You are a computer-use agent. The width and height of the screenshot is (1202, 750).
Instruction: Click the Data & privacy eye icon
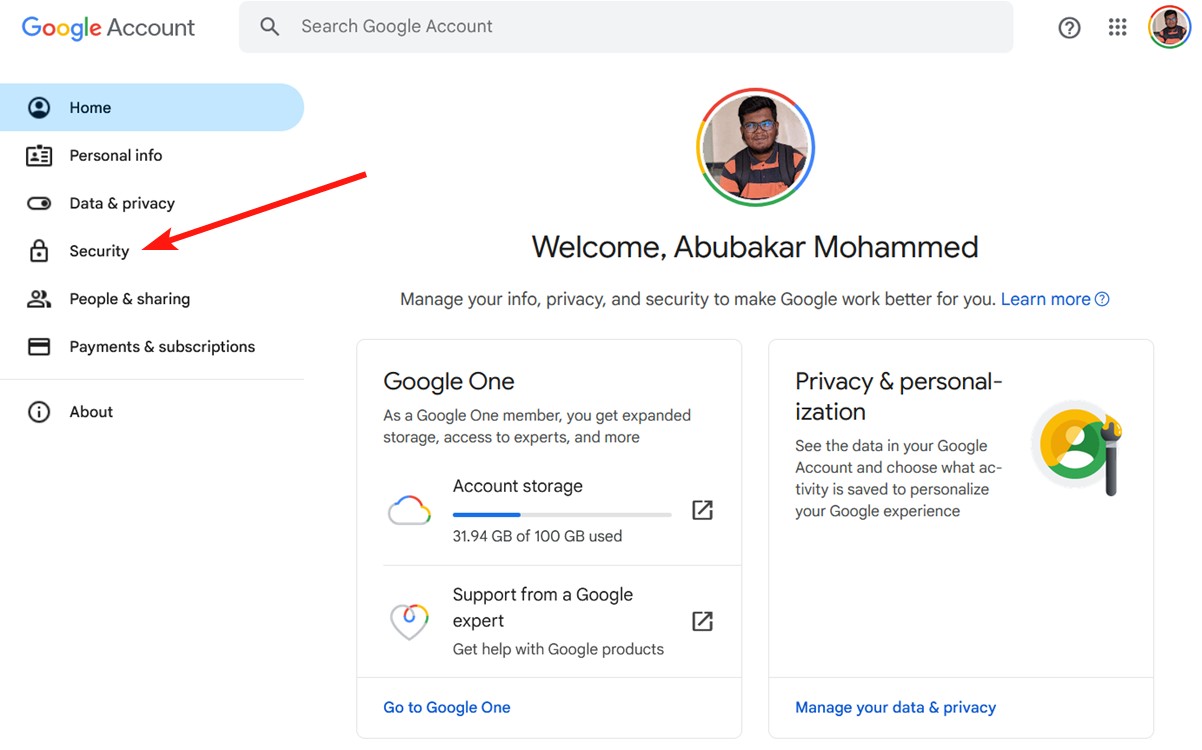(38, 203)
